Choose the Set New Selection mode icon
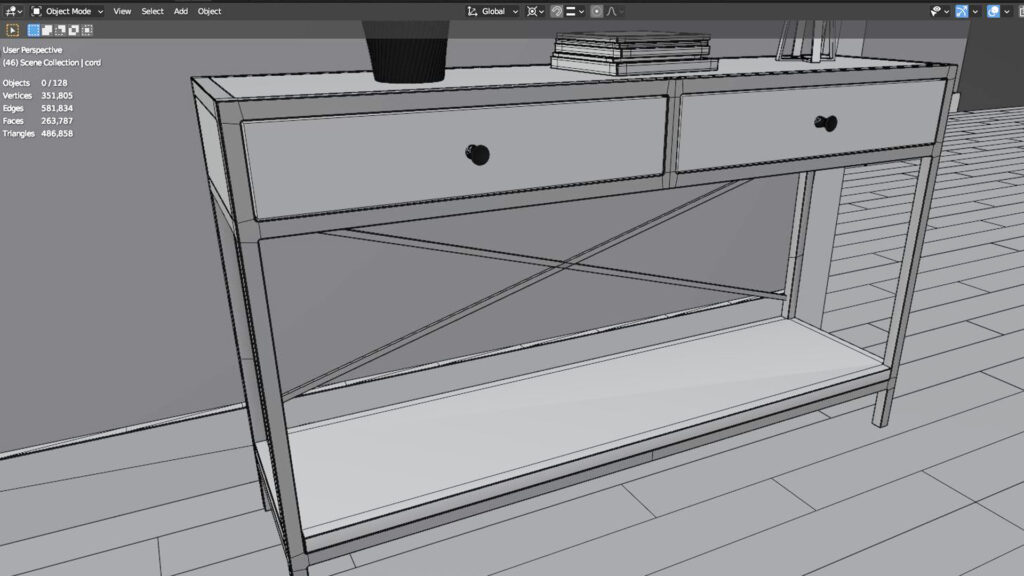 tap(34, 30)
